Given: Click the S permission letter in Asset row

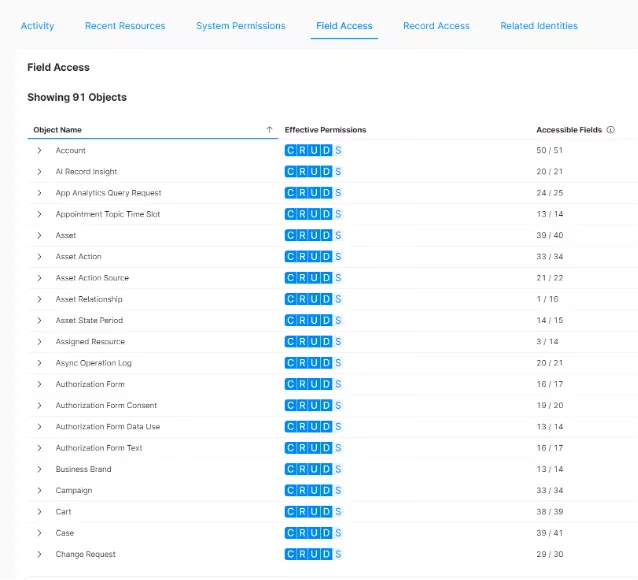Looking at the screenshot, I should pos(338,236).
